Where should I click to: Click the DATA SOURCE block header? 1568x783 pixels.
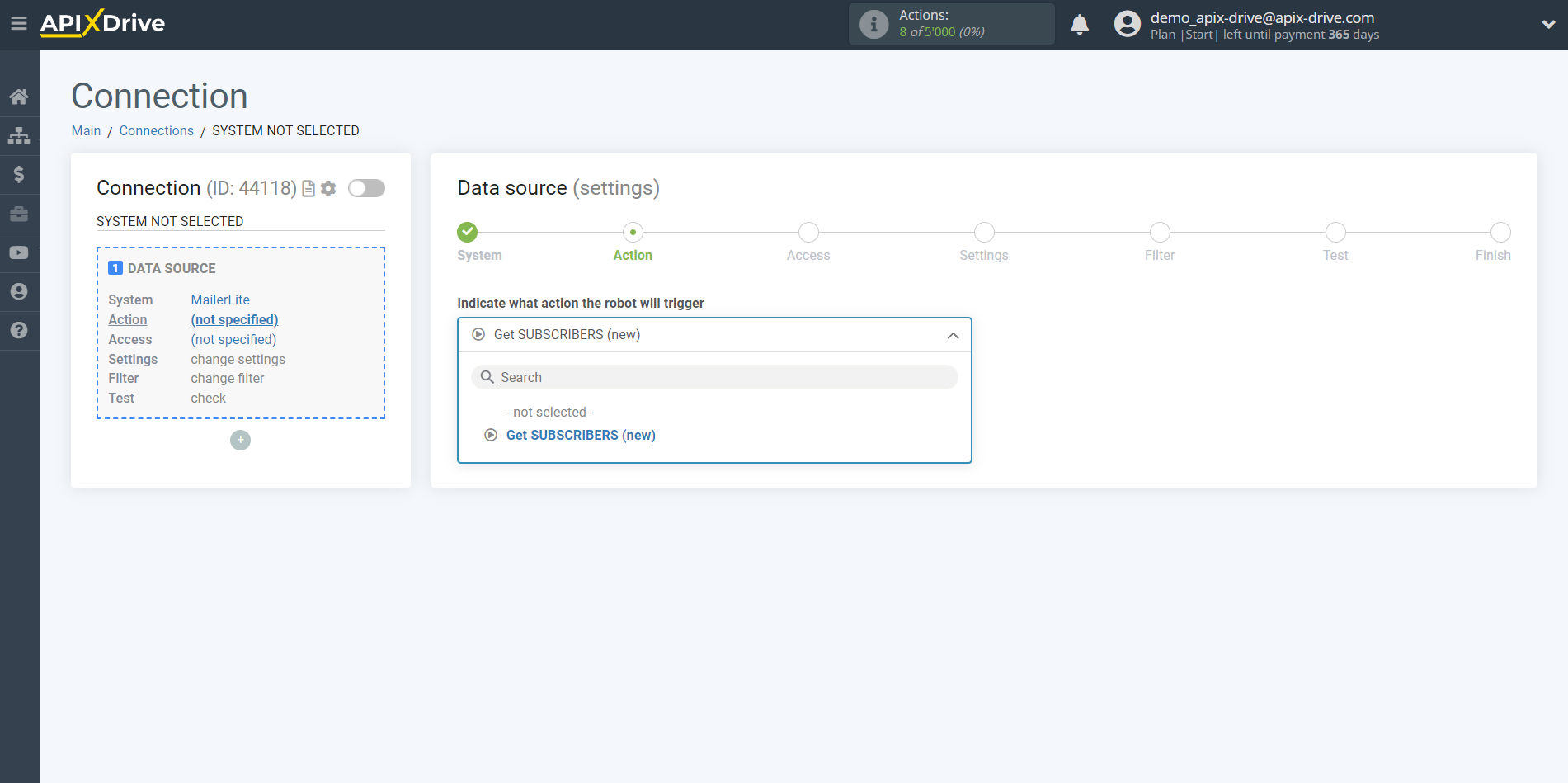click(x=162, y=268)
